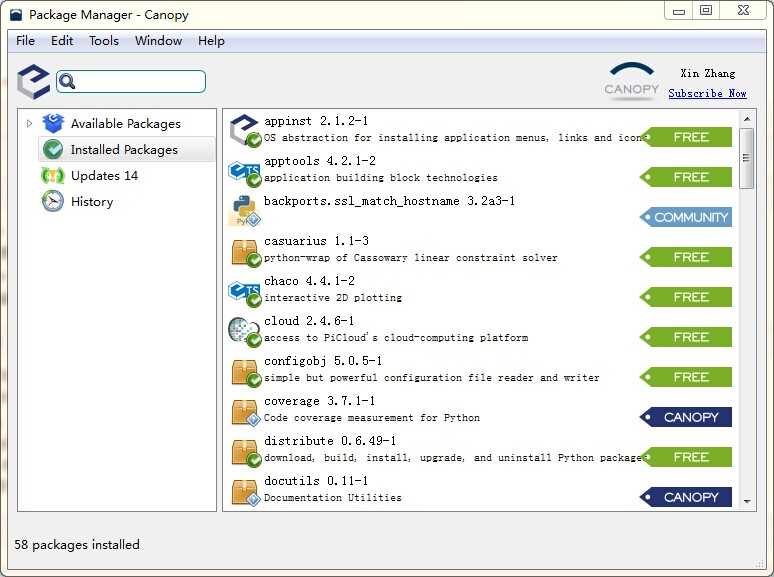Click the distribute package box icon

(246, 453)
